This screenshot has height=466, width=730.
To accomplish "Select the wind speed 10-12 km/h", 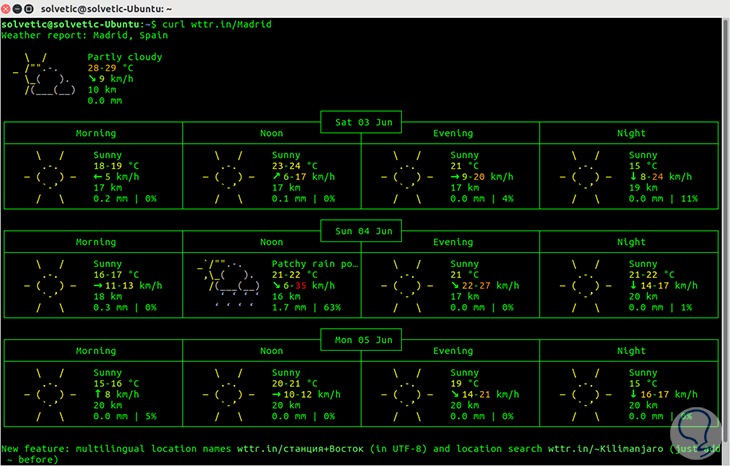I will click(x=306, y=395).
